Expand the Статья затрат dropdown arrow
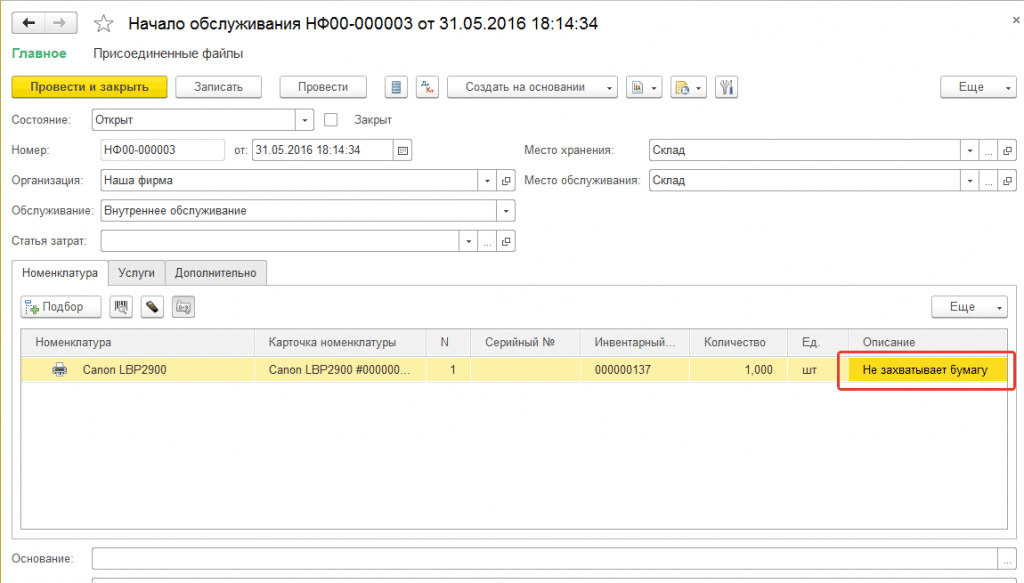The image size is (1024, 583). tap(468, 242)
